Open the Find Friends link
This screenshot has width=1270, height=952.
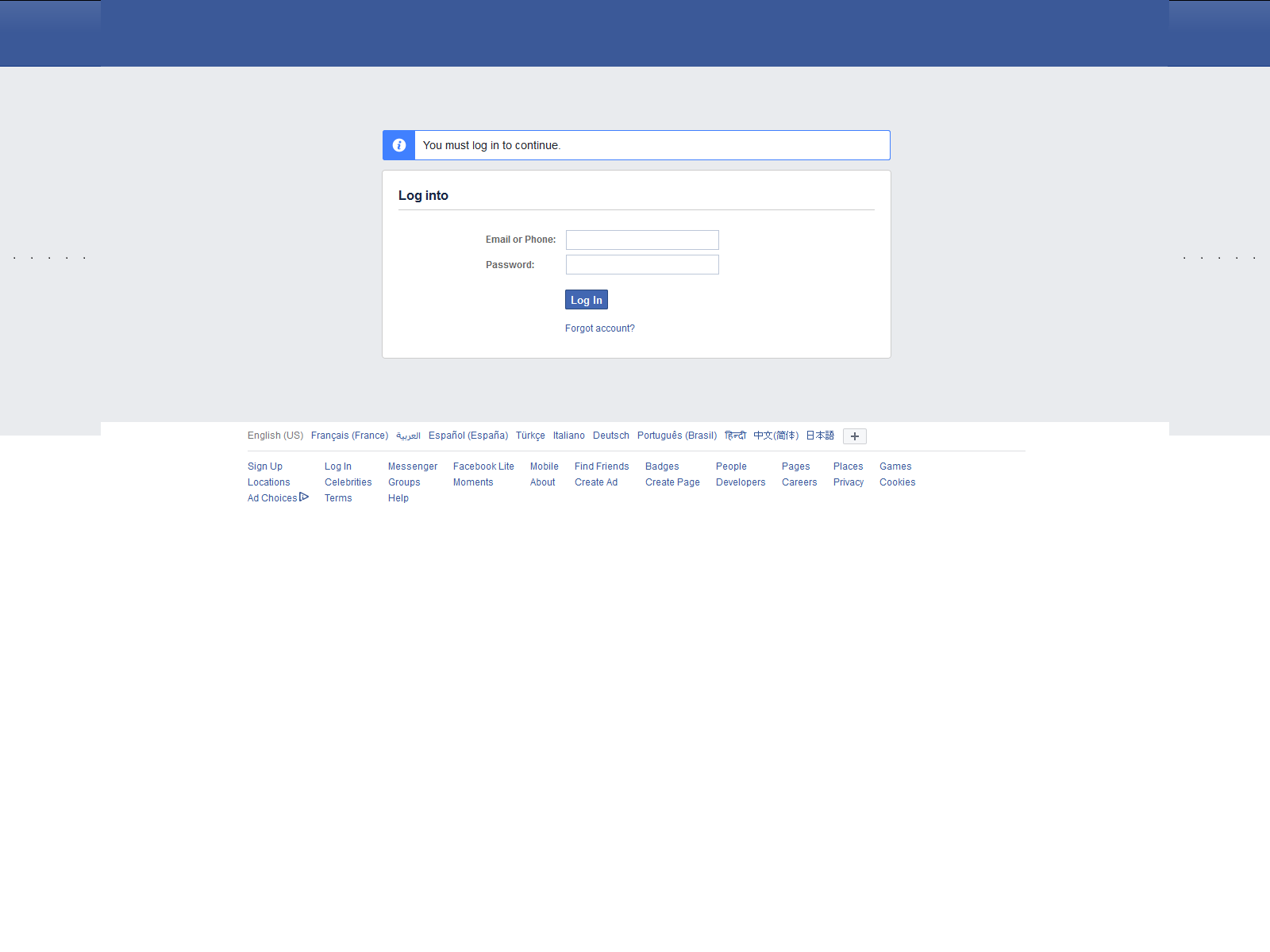(602, 466)
